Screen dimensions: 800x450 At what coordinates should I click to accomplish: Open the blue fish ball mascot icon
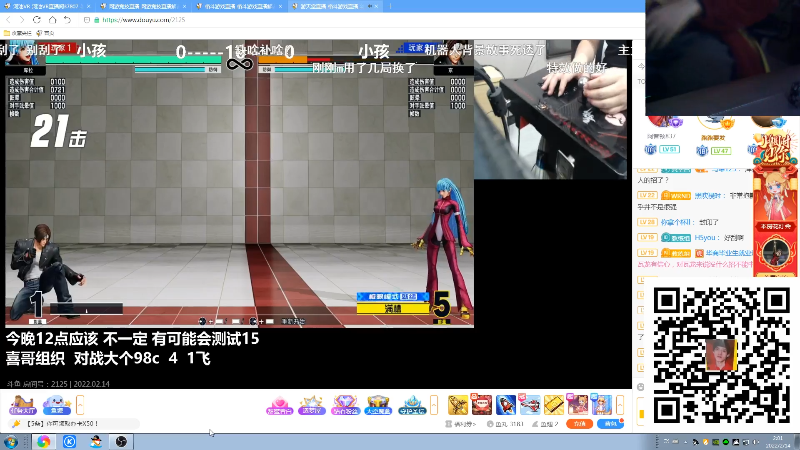57,405
